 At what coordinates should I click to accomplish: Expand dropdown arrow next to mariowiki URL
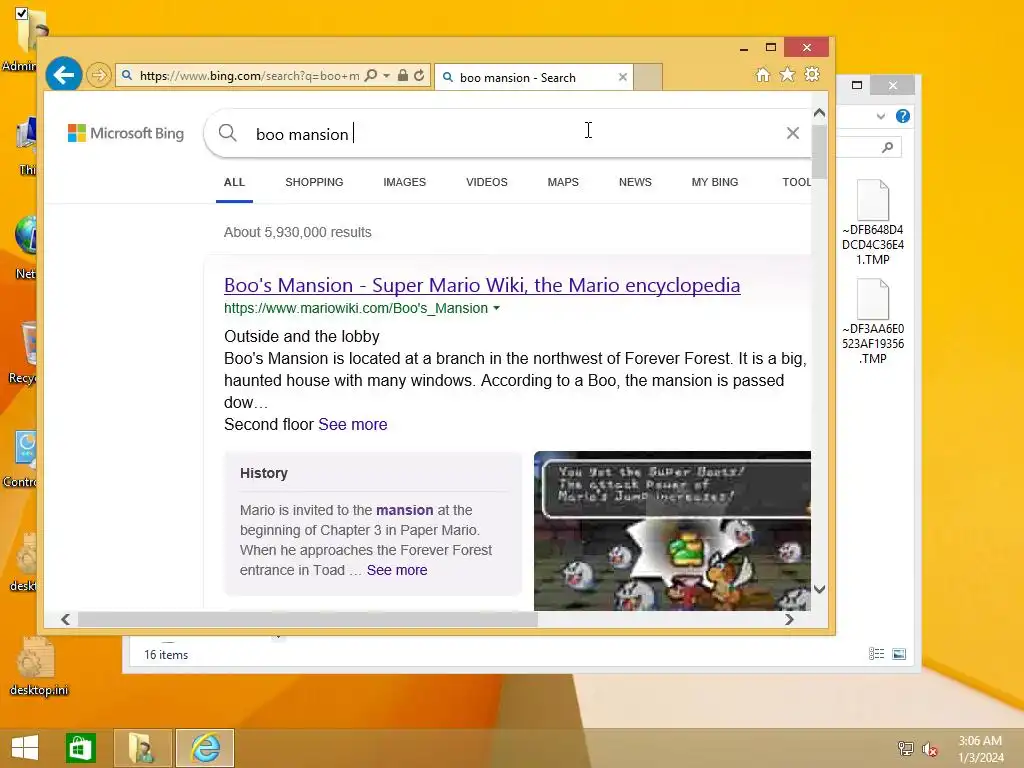[496, 308]
